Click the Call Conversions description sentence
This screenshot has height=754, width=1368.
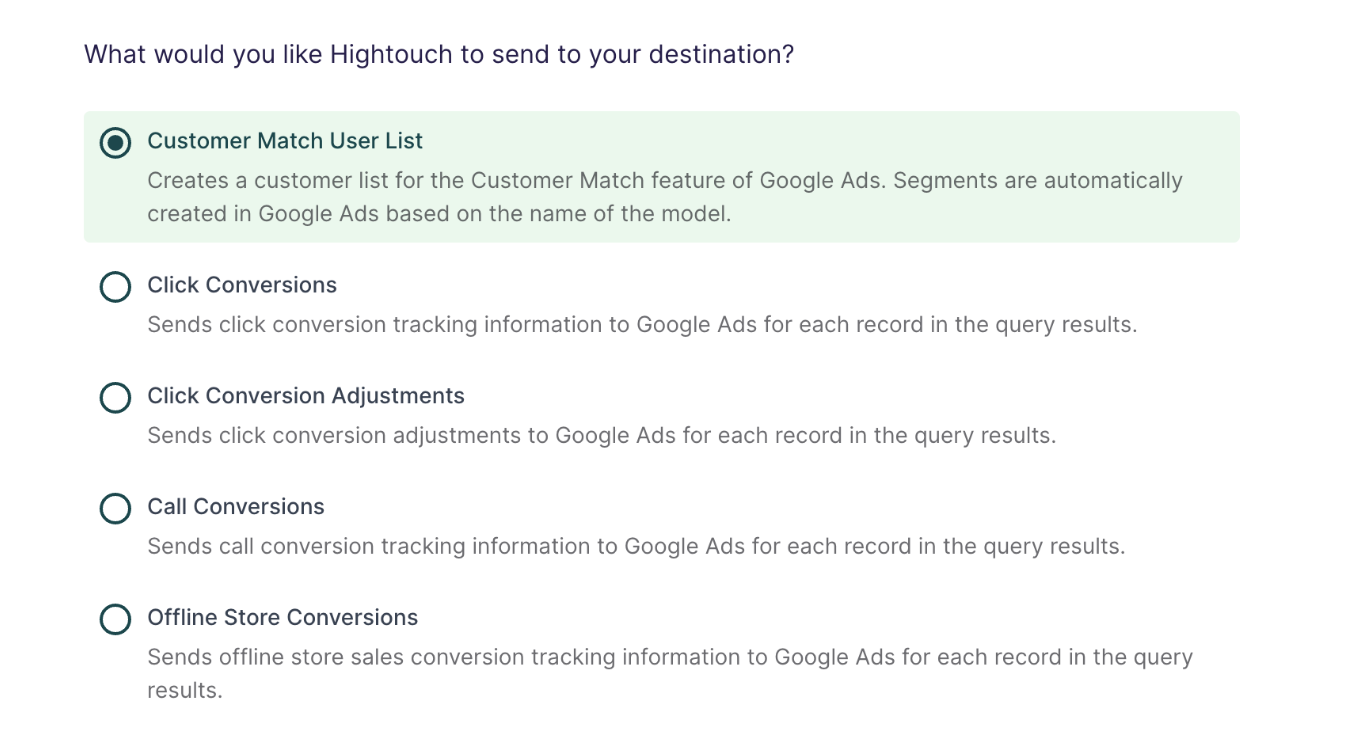point(636,546)
